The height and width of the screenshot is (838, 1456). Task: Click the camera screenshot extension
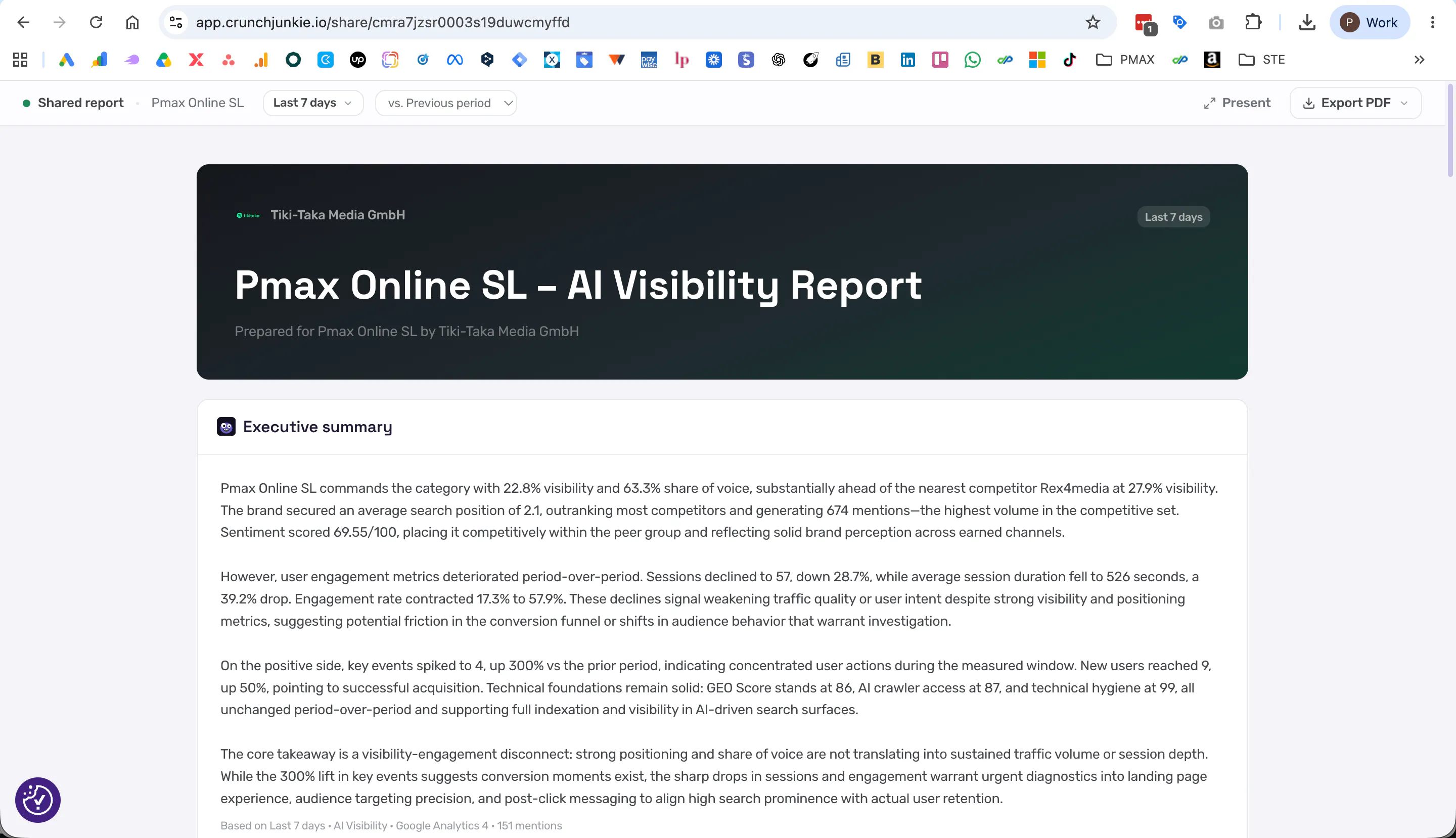[1216, 22]
